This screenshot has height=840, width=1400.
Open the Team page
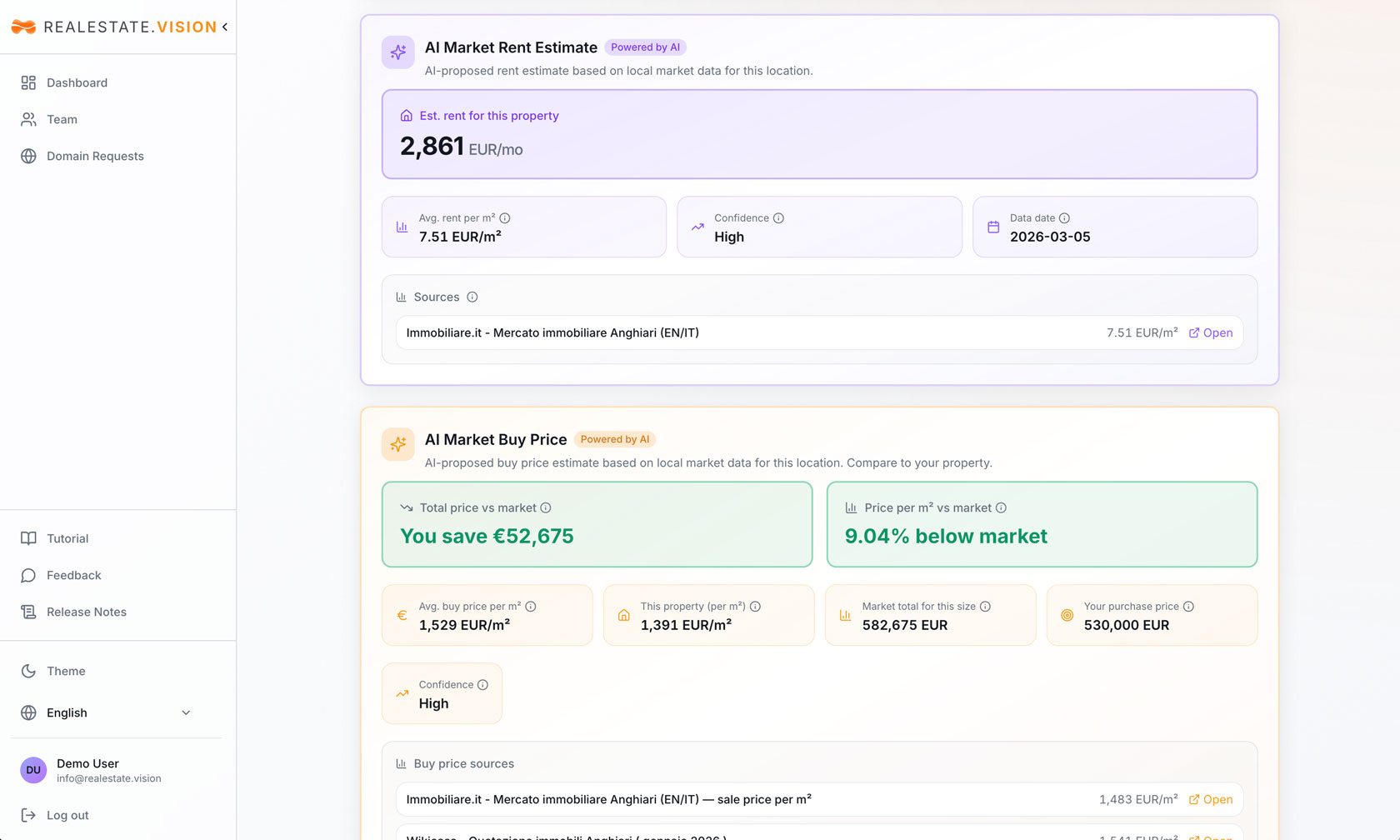click(62, 120)
